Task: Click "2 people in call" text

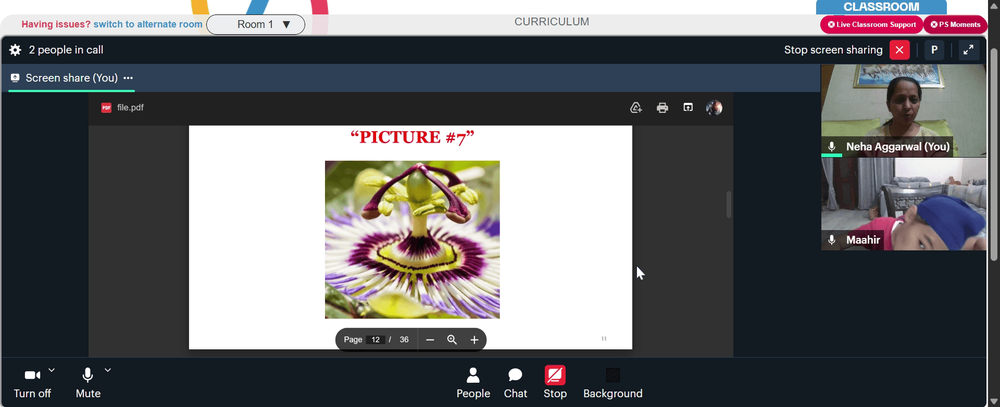Action: point(66,50)
